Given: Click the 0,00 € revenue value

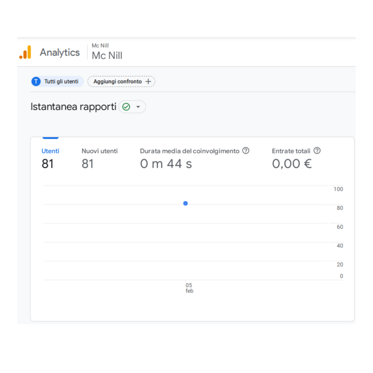Looking at the screenshot, I should coord(292,164).
